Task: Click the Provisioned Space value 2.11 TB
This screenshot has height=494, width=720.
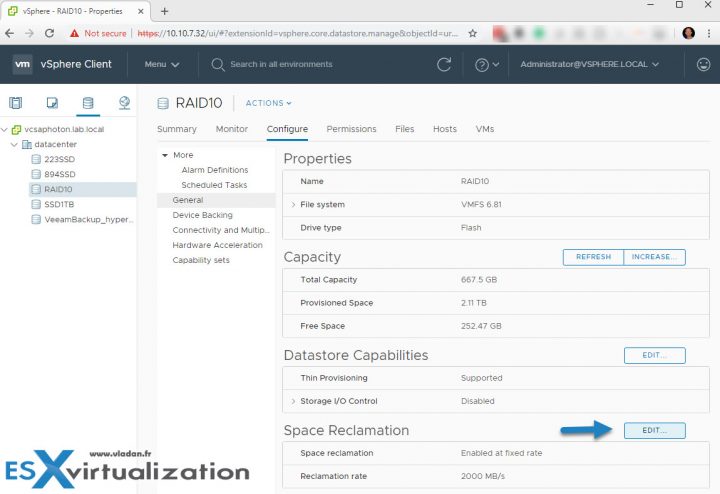Action: click(x=473, y=303)
